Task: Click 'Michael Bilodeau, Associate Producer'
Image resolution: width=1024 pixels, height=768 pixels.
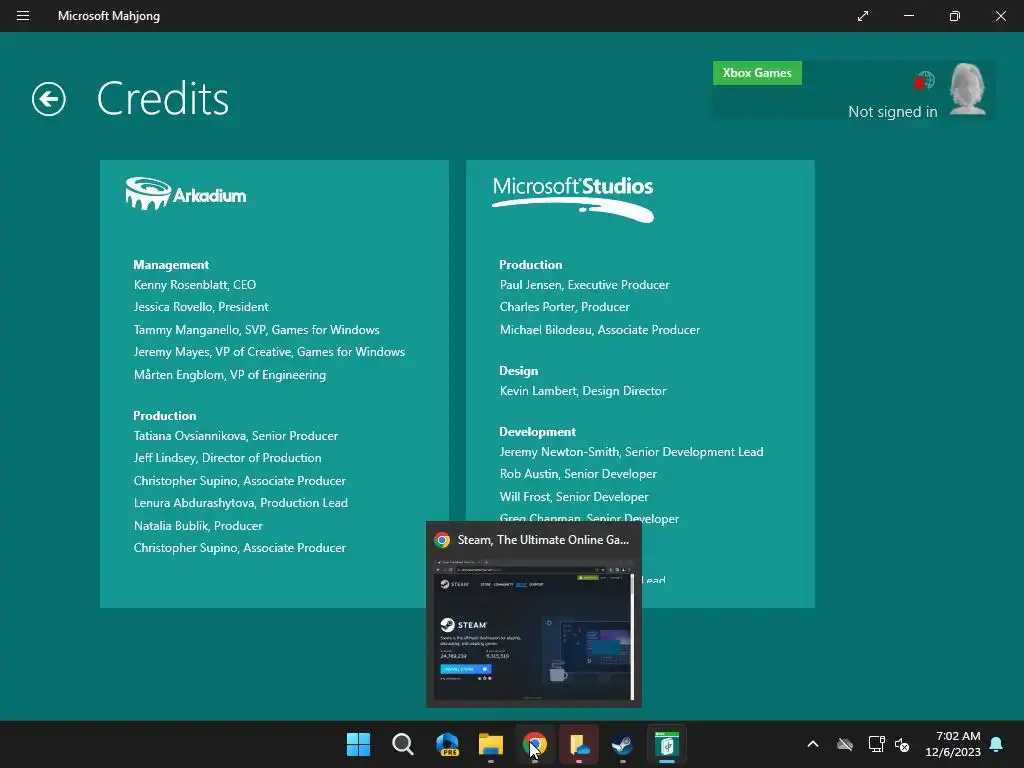Action: coord(600,330)
